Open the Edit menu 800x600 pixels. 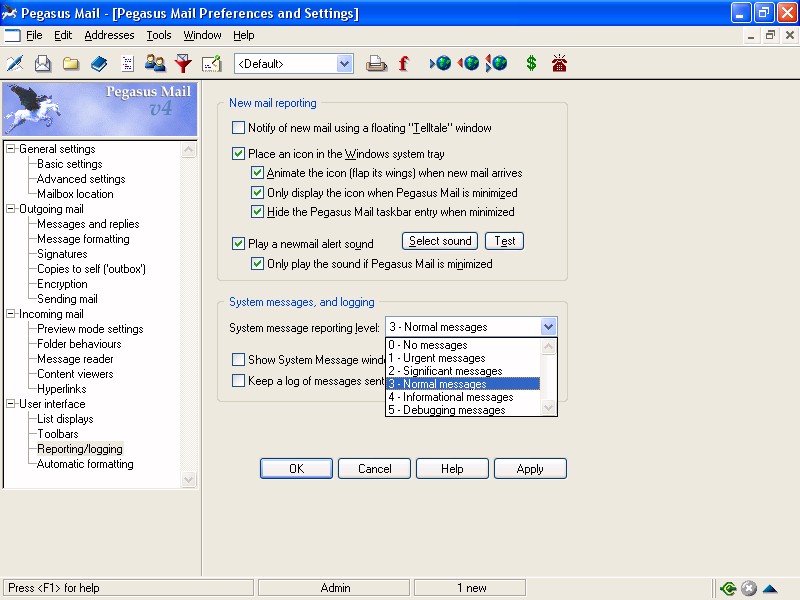pyautogui.click(x=63, y=35)
